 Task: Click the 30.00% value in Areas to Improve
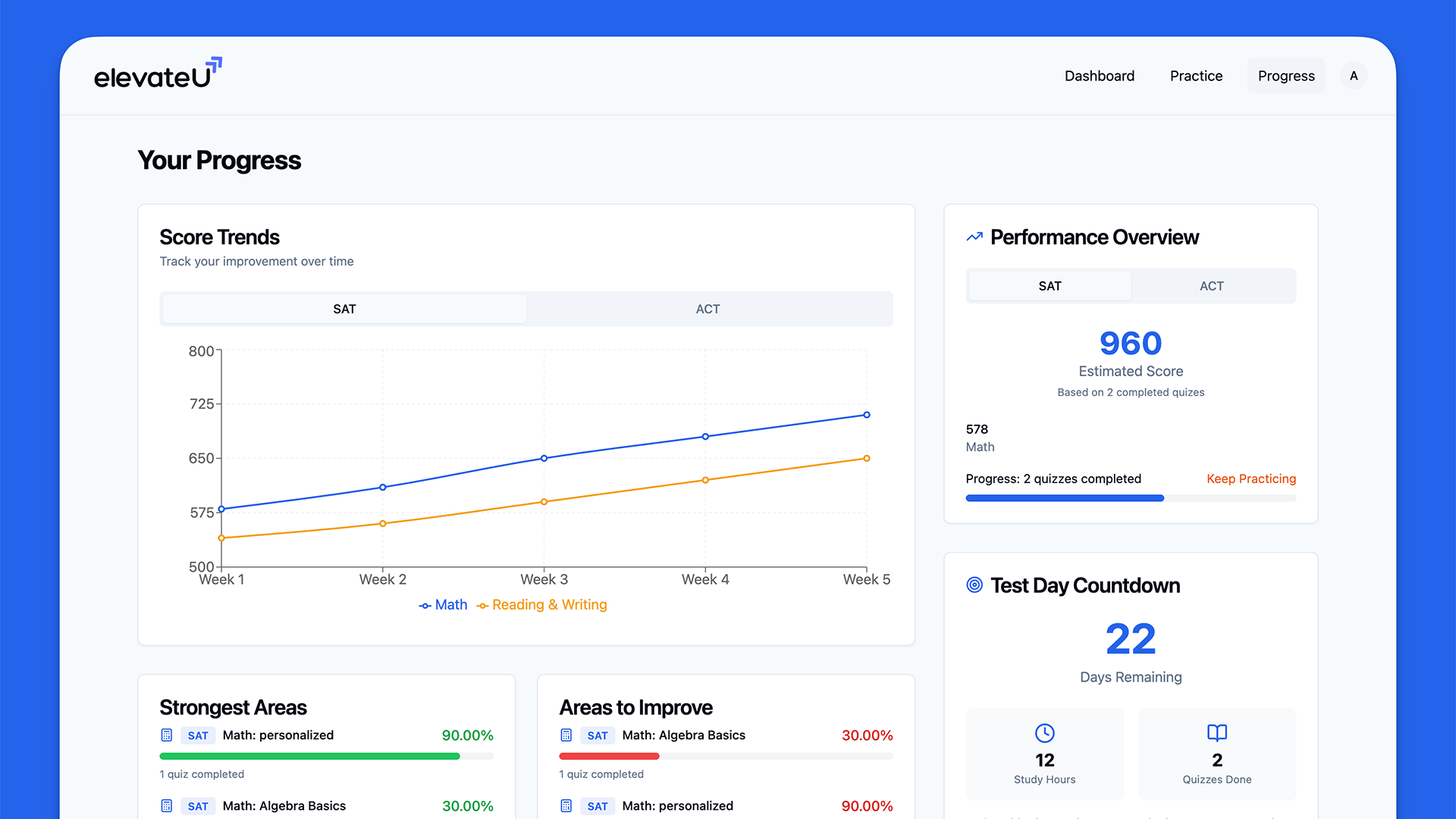[x=867, y=736]
